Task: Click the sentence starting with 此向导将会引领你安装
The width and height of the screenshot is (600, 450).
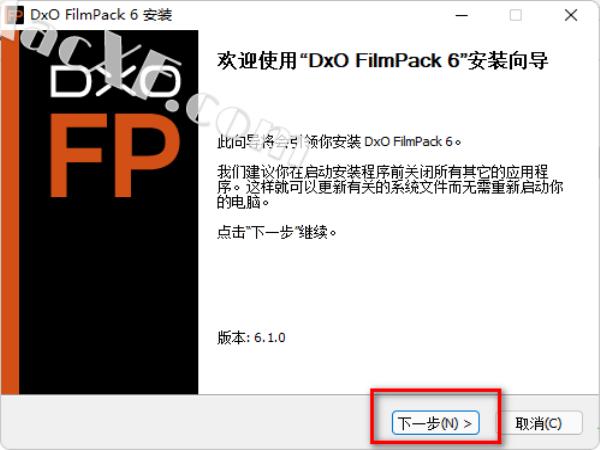Action: [339, 142]
